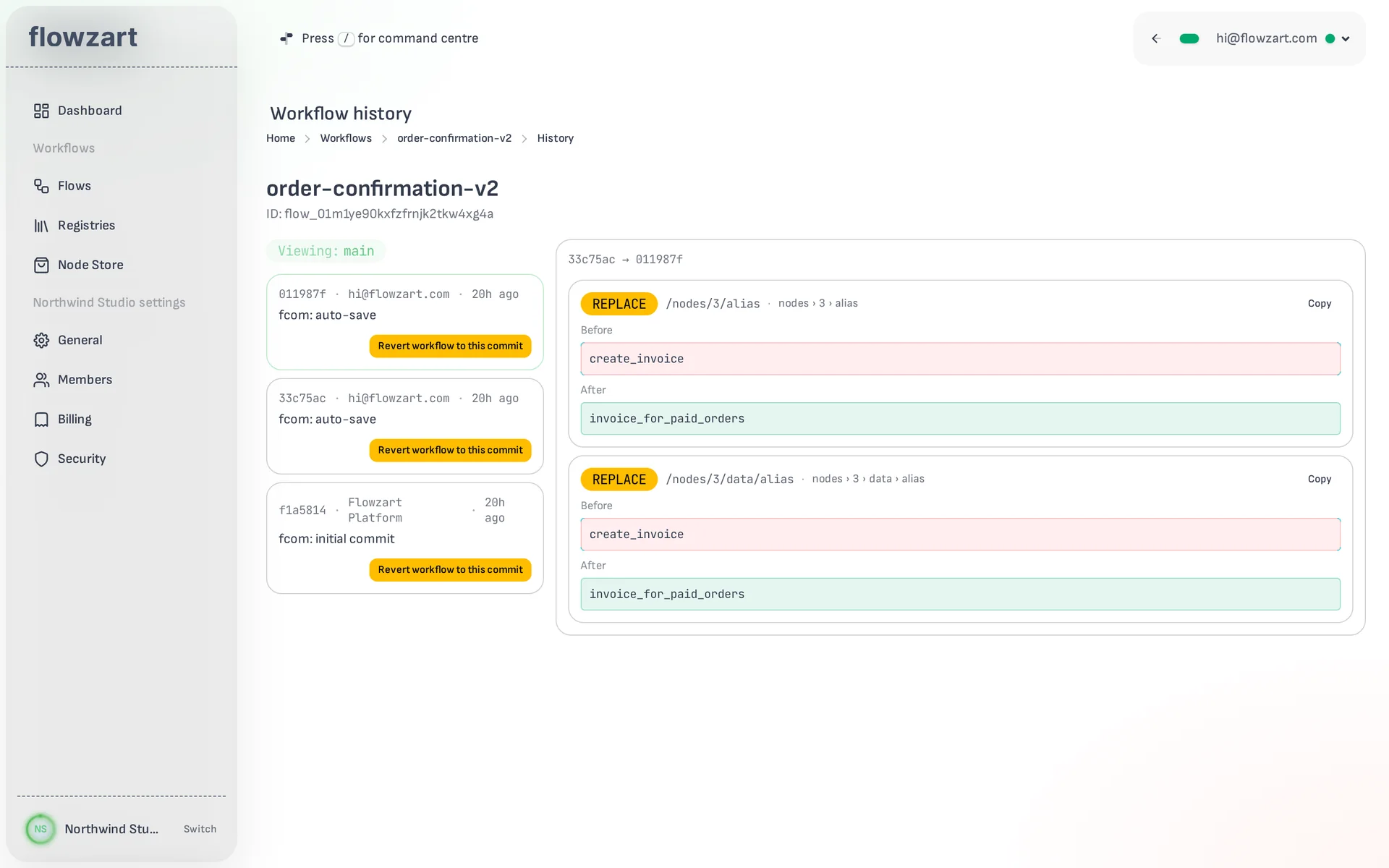The height and width of the screenshot is (868, 1389).
Task: Click Before value in /nodes/3/data/alias card
Action: click(x=960, y=535)
